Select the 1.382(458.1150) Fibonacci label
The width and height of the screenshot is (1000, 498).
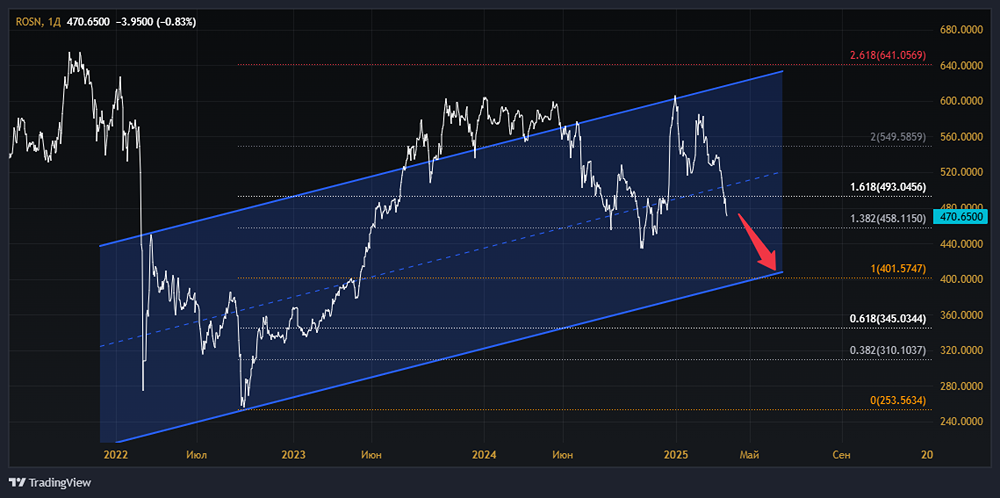tap(887, 218)
